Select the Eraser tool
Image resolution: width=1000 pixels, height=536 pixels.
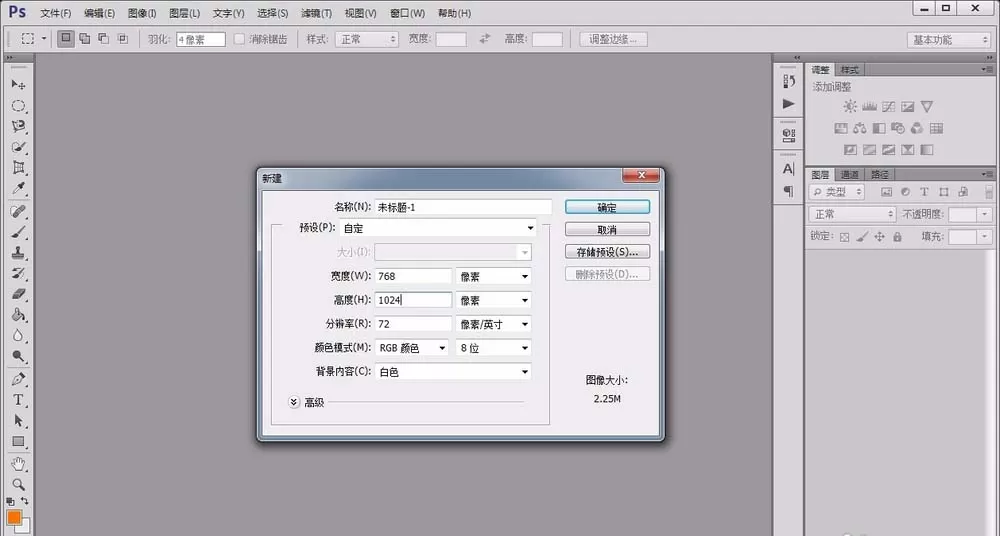[x=18, y=294]
